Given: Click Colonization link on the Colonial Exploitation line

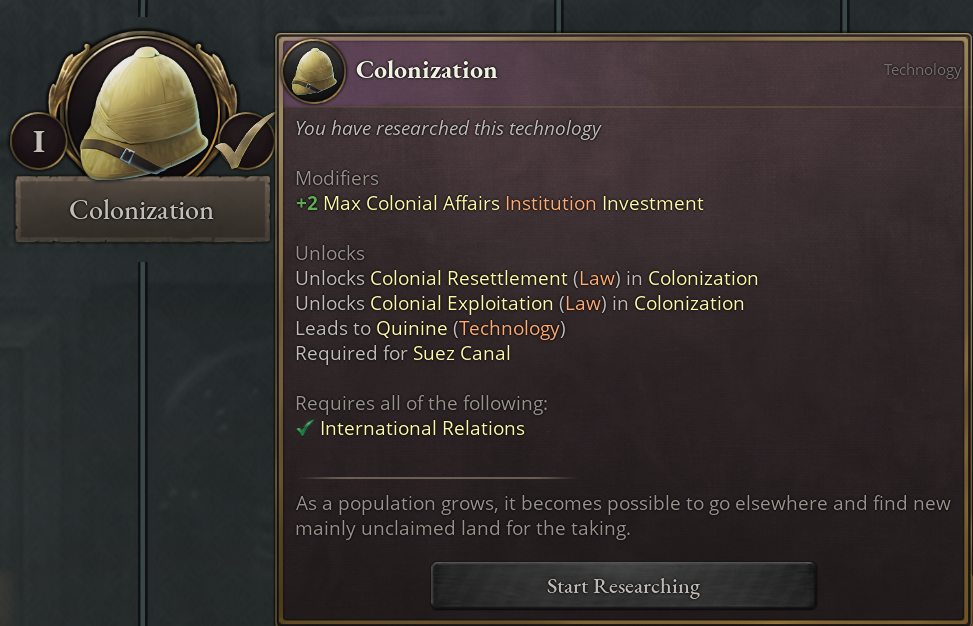Looking at the screenshot, I should tap(689, 304).
